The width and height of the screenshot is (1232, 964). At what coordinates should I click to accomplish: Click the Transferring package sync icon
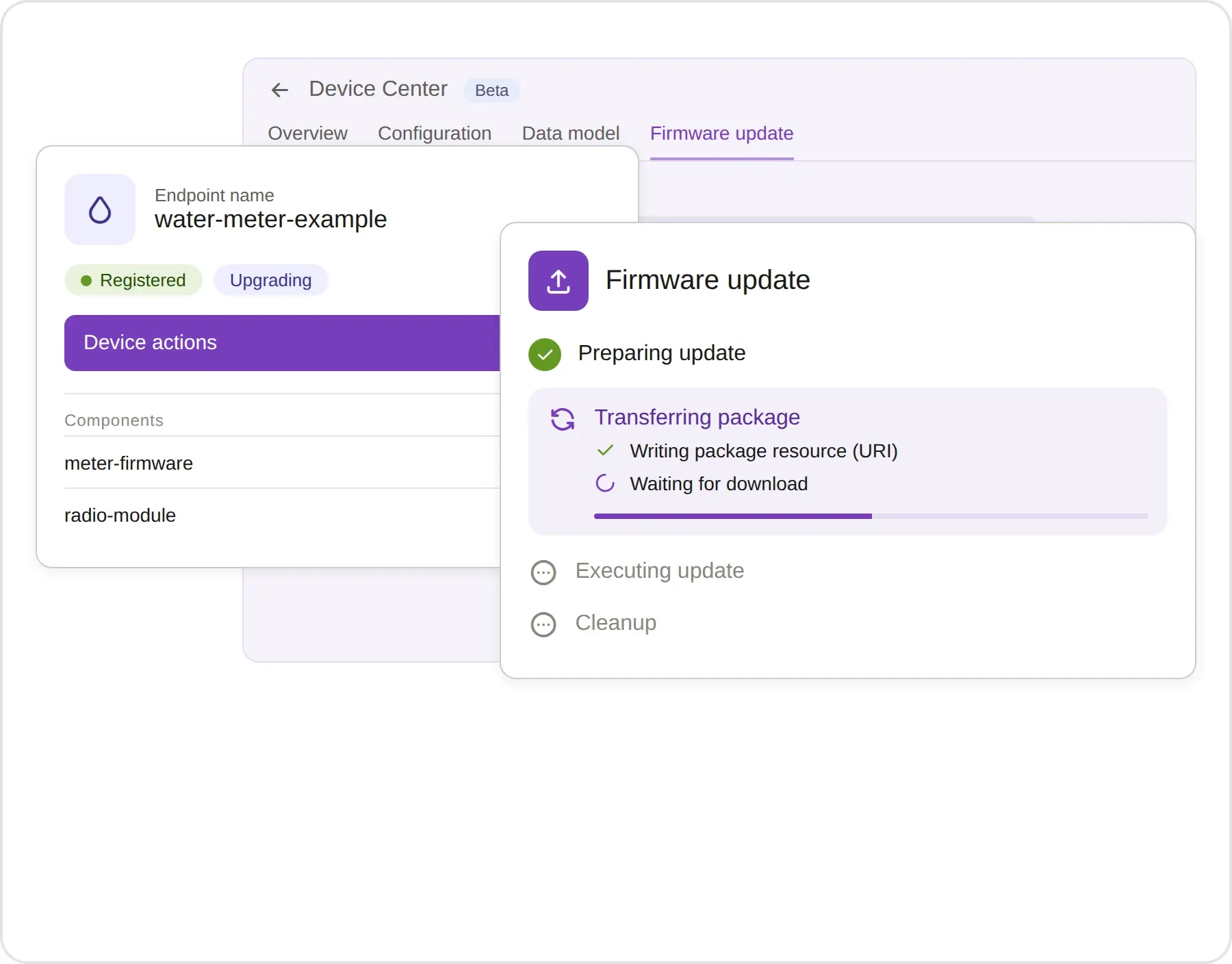click(x=563, y=419)
